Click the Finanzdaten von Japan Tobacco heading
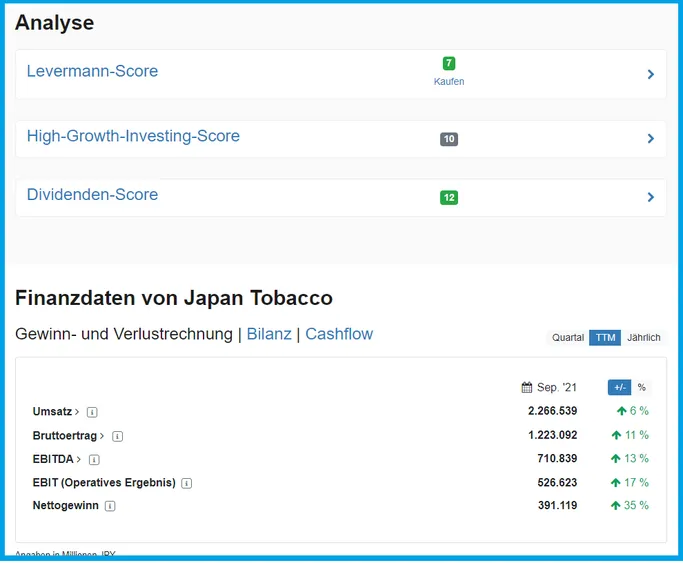Image resolution: width=683 pixels, height=563 pixels. pyautogui.click(x=174, y=298)
